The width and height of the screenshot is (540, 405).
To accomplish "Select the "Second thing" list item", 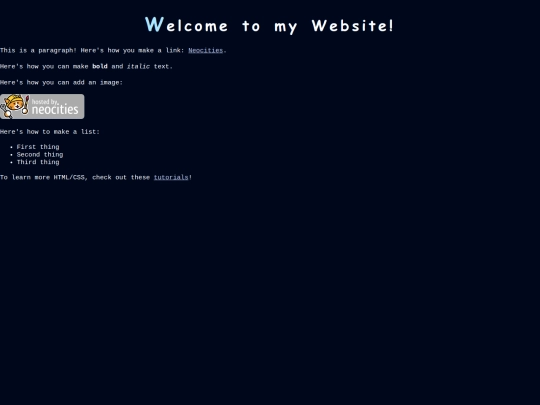I will (x=40, y=155).
